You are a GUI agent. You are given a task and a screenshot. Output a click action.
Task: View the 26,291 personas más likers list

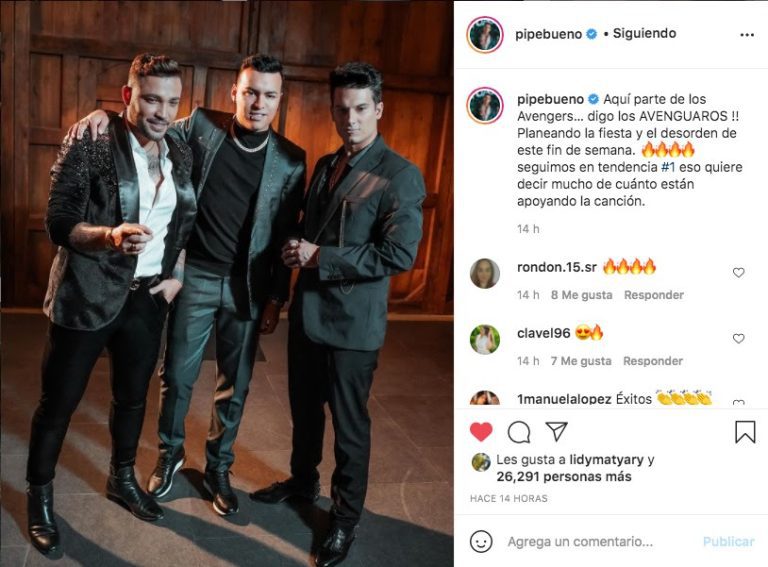coord(564,476)
